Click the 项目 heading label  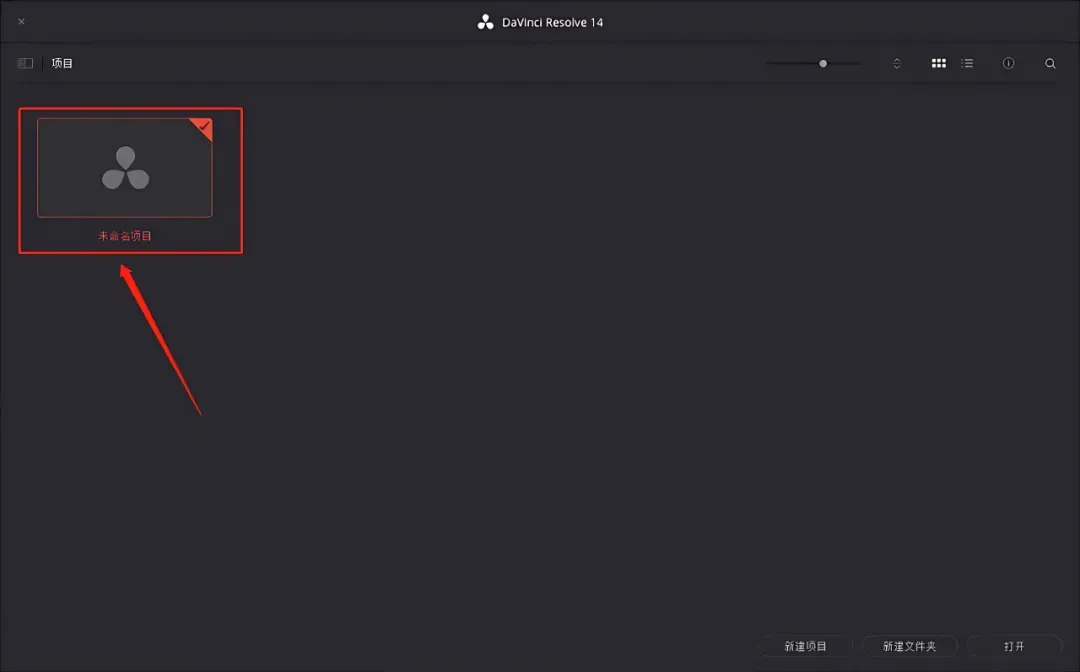tap(62, 63)
